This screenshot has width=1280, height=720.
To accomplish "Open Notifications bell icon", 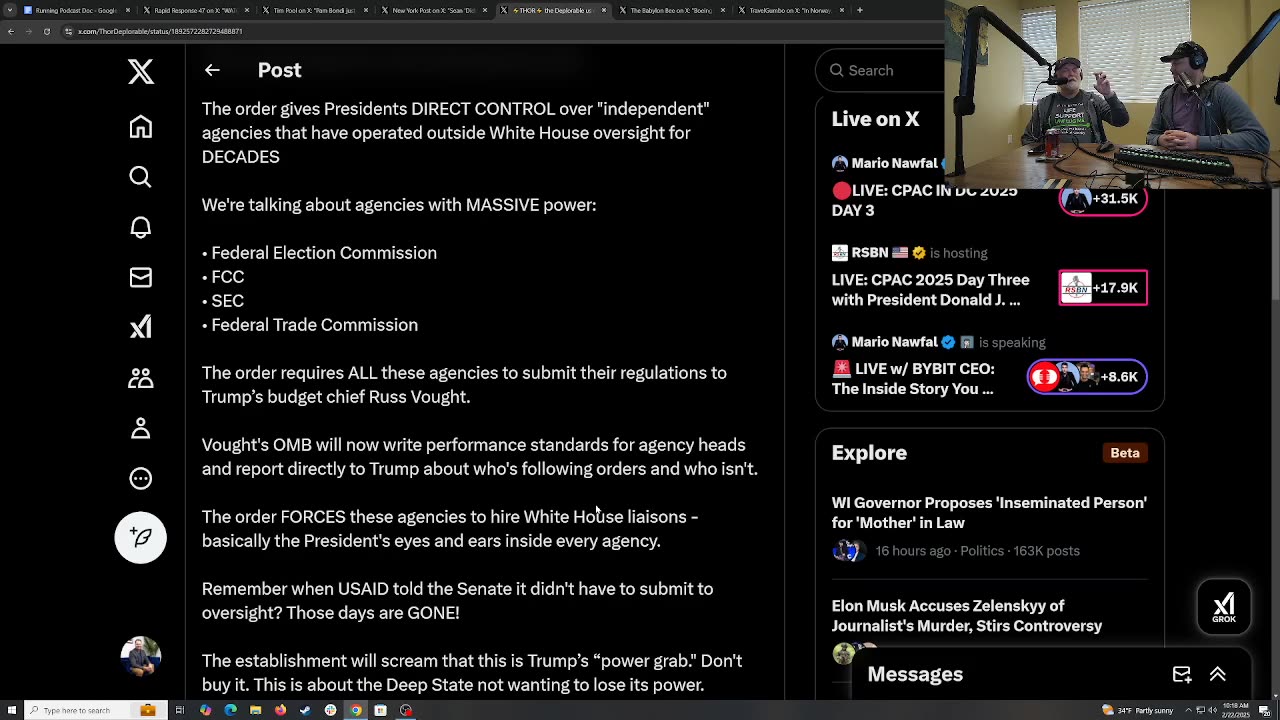I will (140, 227).
